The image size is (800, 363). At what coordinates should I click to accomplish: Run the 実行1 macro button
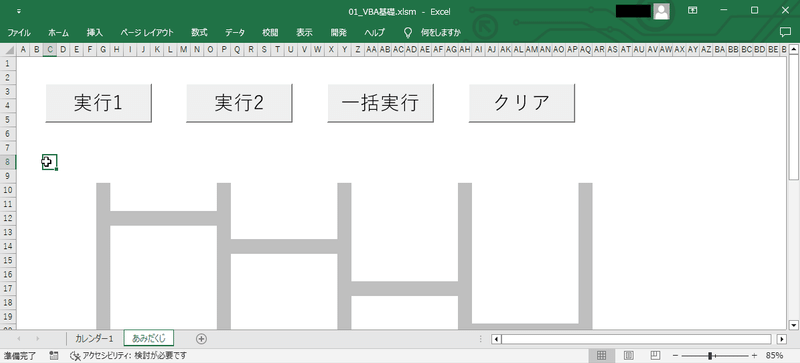(x=98, y=103)
